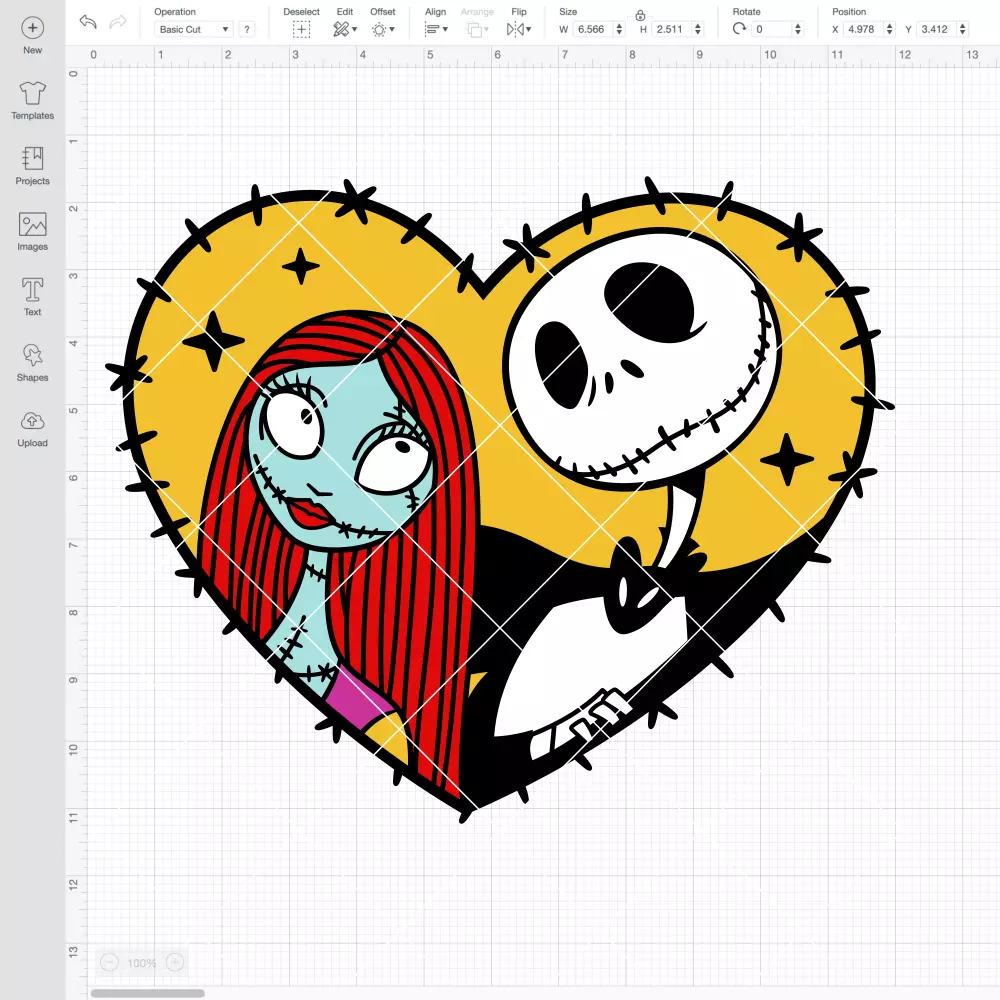Select the Text tool
The width and height of the screenshot is (1000, 1000).
33,297
